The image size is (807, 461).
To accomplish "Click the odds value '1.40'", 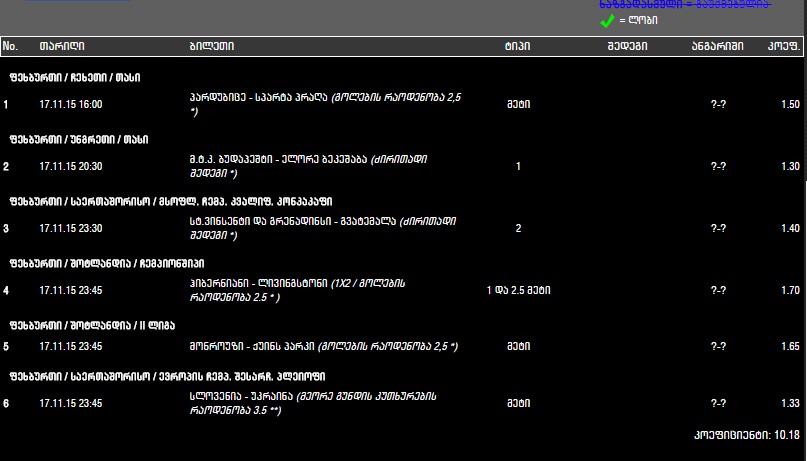I will coord(791,228).
